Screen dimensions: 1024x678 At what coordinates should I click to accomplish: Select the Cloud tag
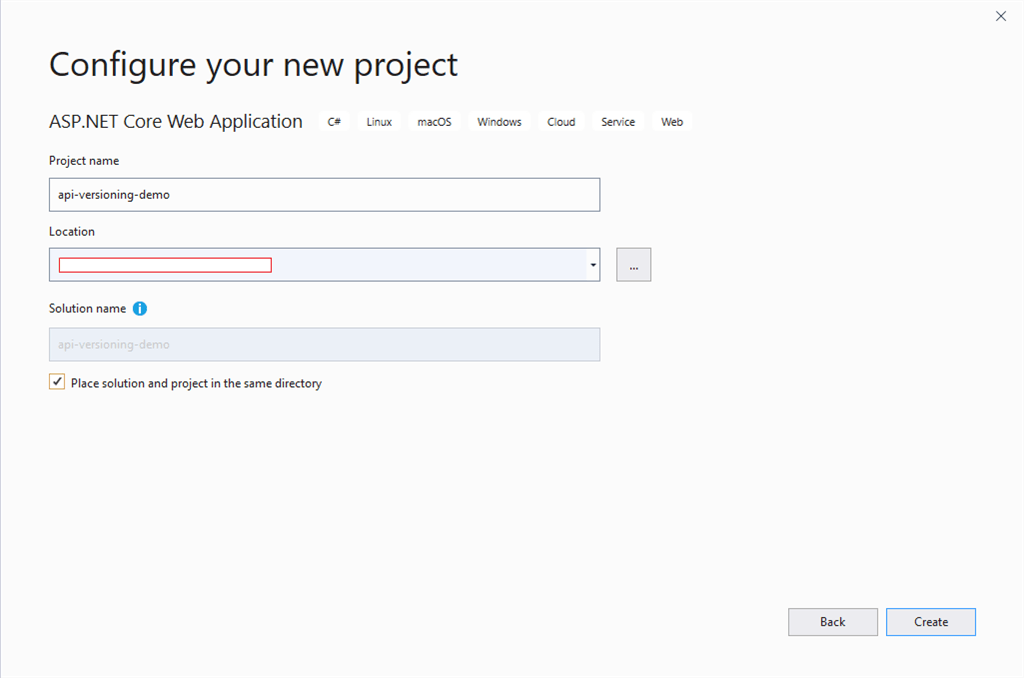561,121
